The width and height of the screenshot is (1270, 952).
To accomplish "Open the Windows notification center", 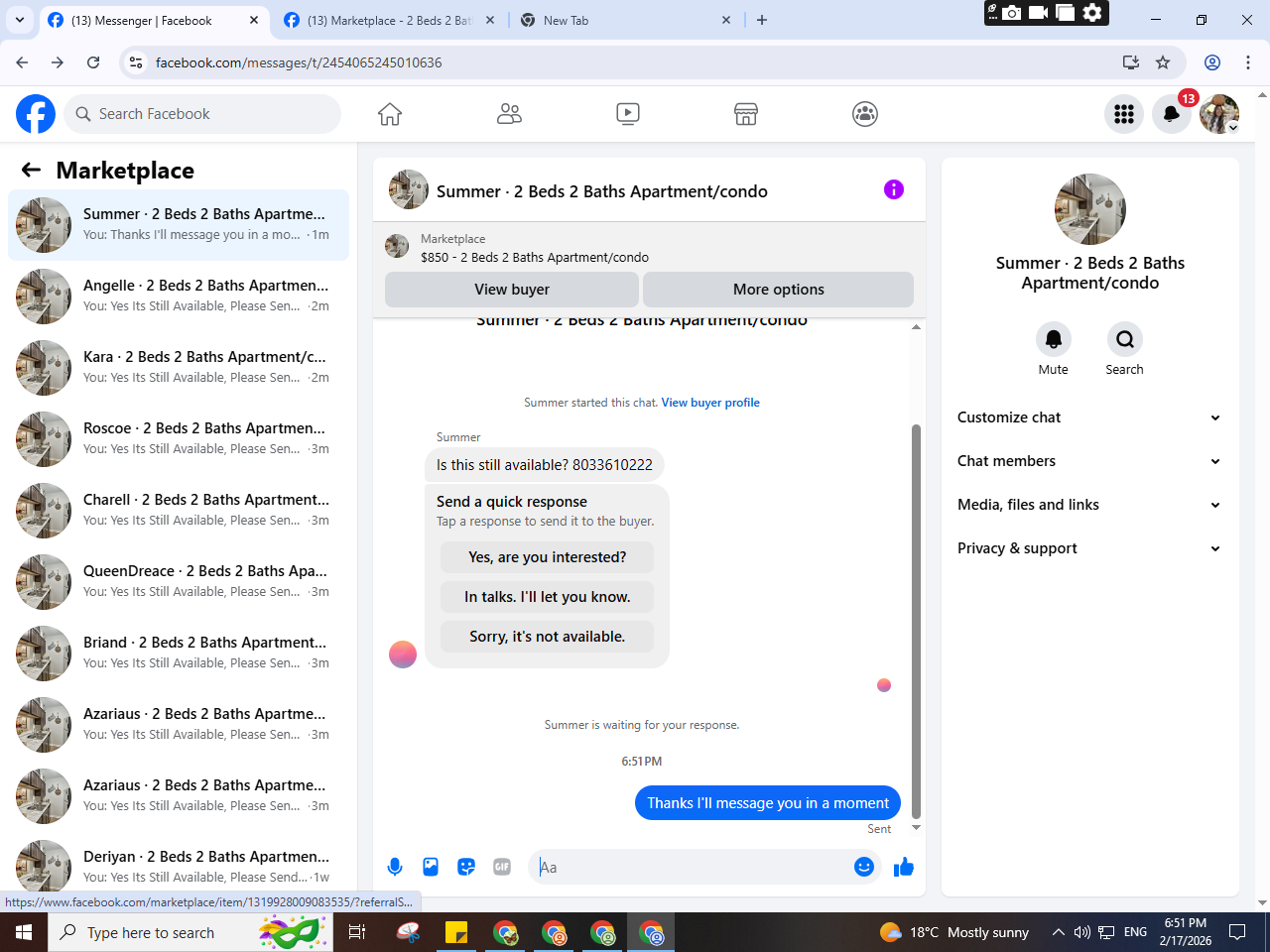I will point(1237,932).
